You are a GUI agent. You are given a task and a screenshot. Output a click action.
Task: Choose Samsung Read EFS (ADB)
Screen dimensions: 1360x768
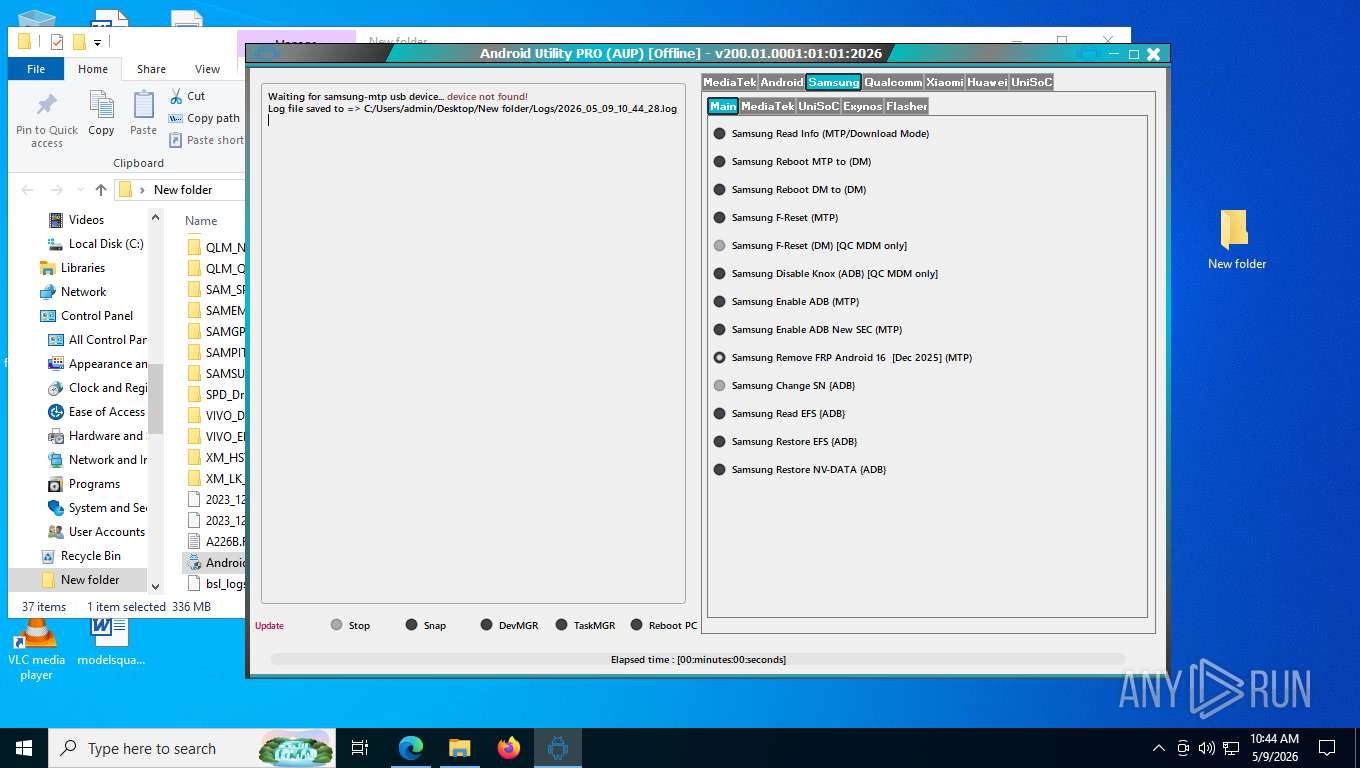[x=779, y=413]
